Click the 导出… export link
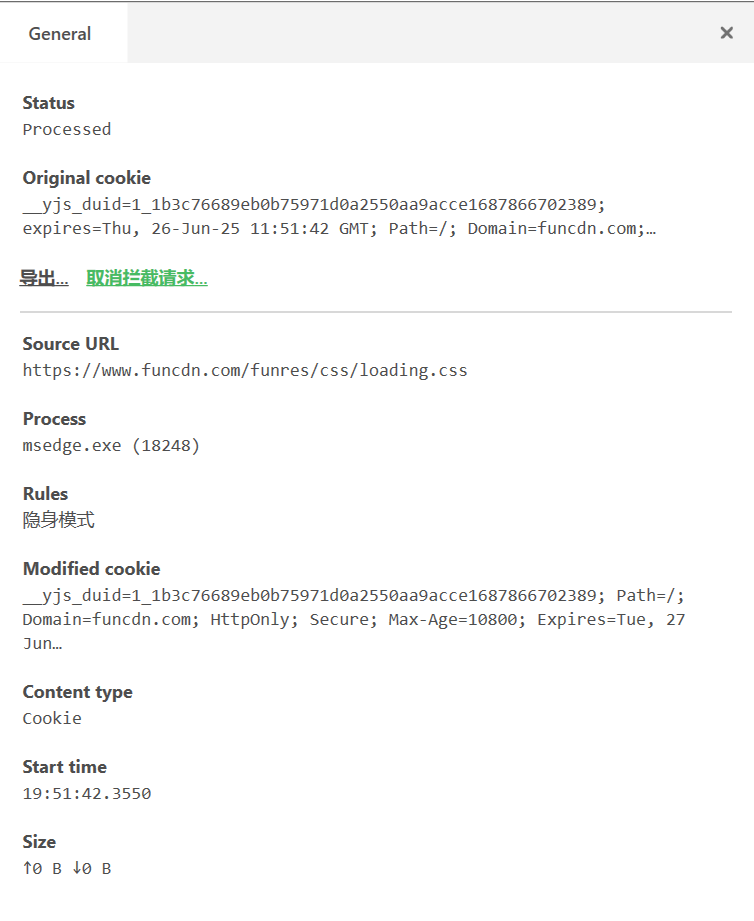 coord(45,277)
